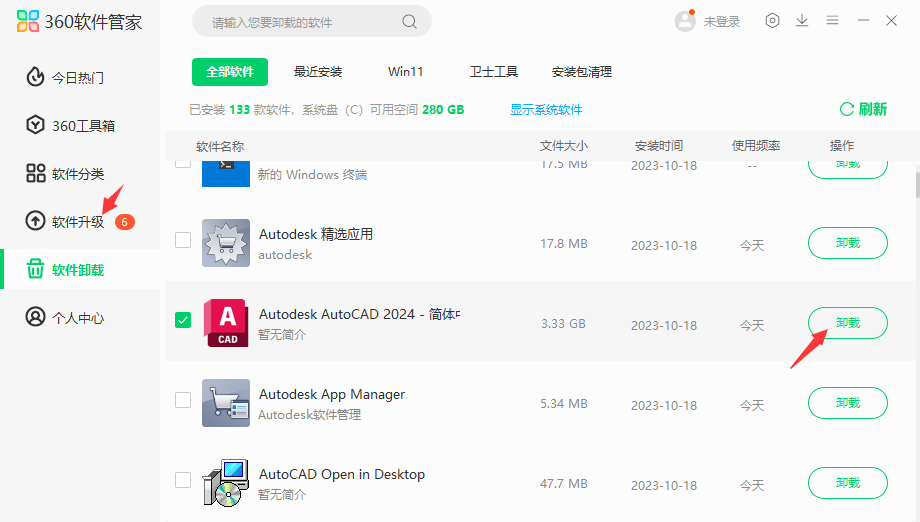
Task: Click the Autodesk AutoCAD 2024 name text
Action: 360,314
